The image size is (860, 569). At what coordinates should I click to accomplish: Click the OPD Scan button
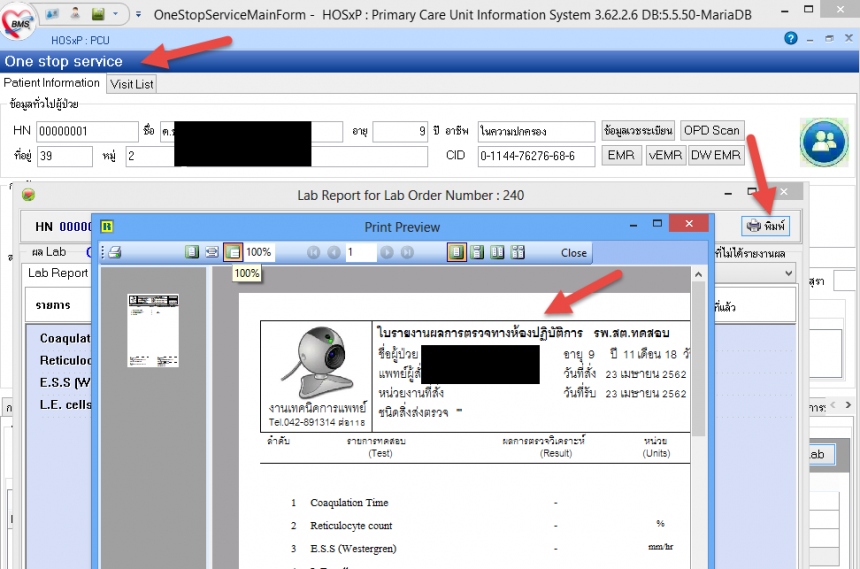[712, 131]
